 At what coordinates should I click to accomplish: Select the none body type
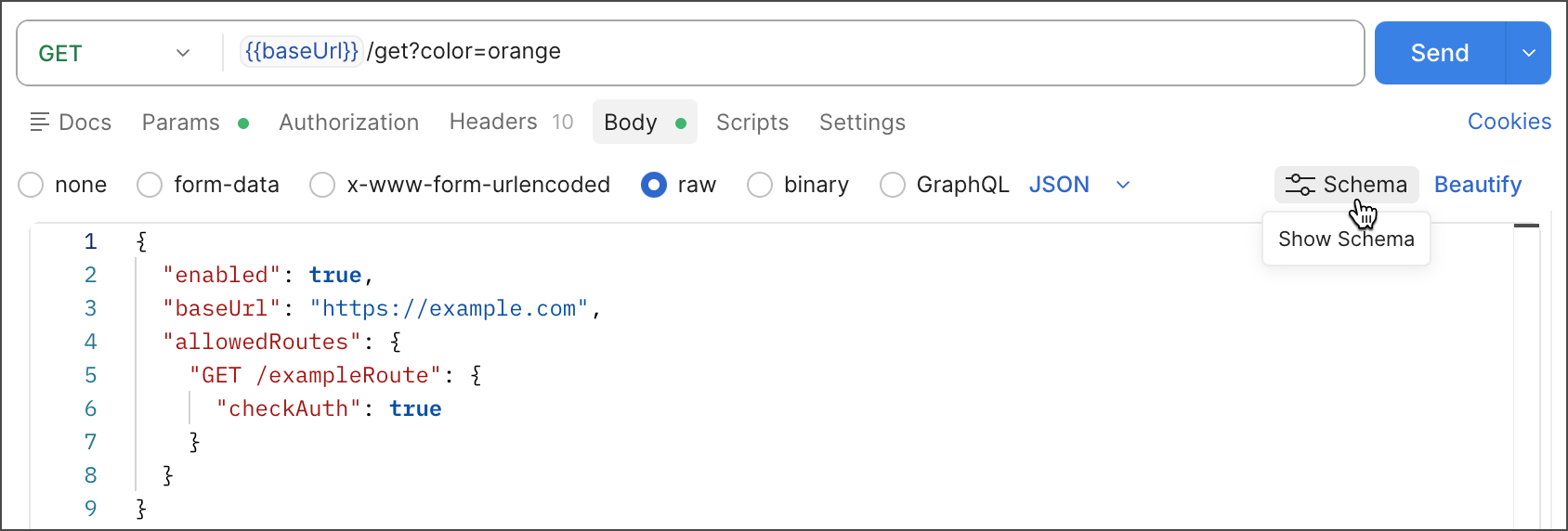pos(32,185)
